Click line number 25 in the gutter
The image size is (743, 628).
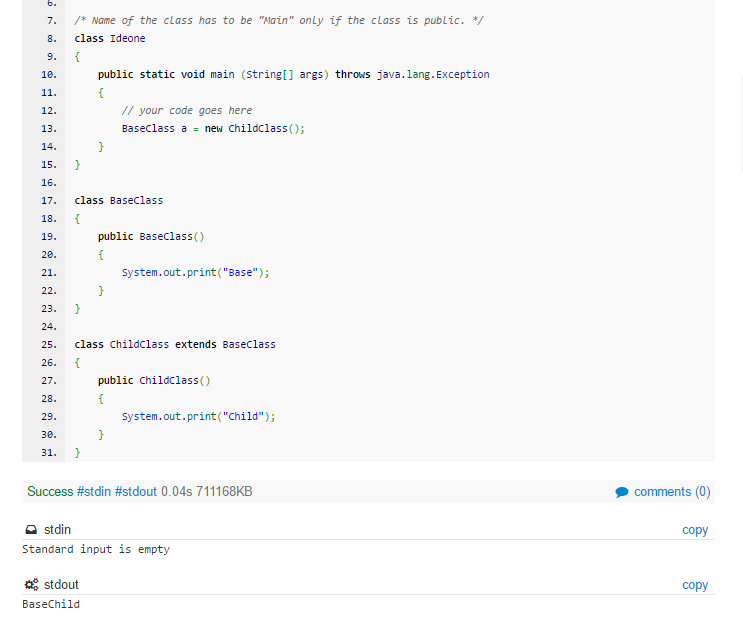coord(49,345)
